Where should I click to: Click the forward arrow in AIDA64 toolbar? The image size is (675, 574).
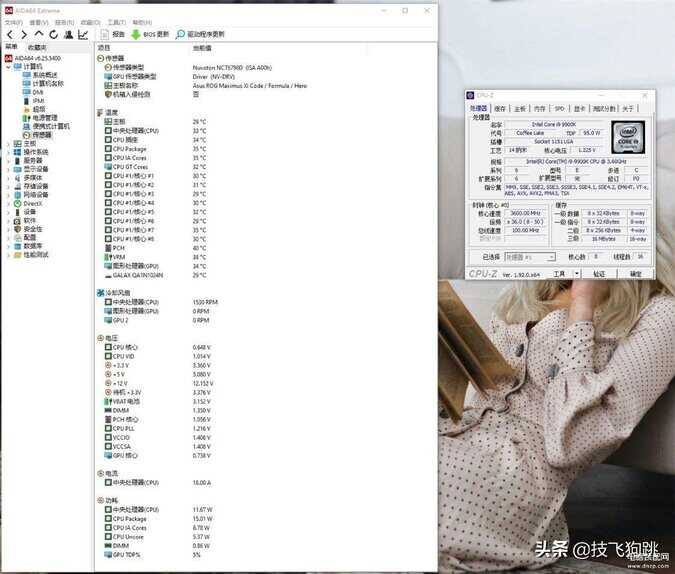click(x=24, y=35)
